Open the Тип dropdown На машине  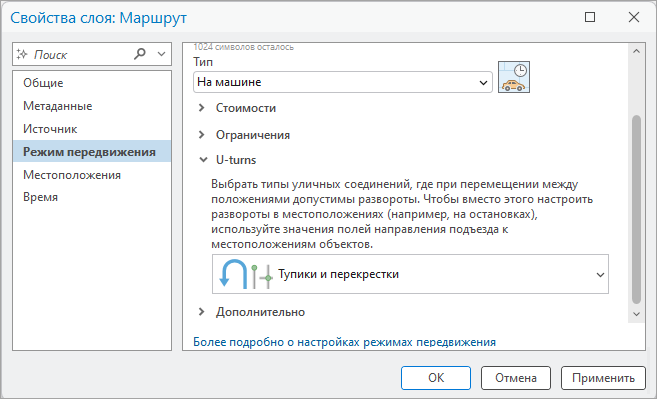coord(342,82)
